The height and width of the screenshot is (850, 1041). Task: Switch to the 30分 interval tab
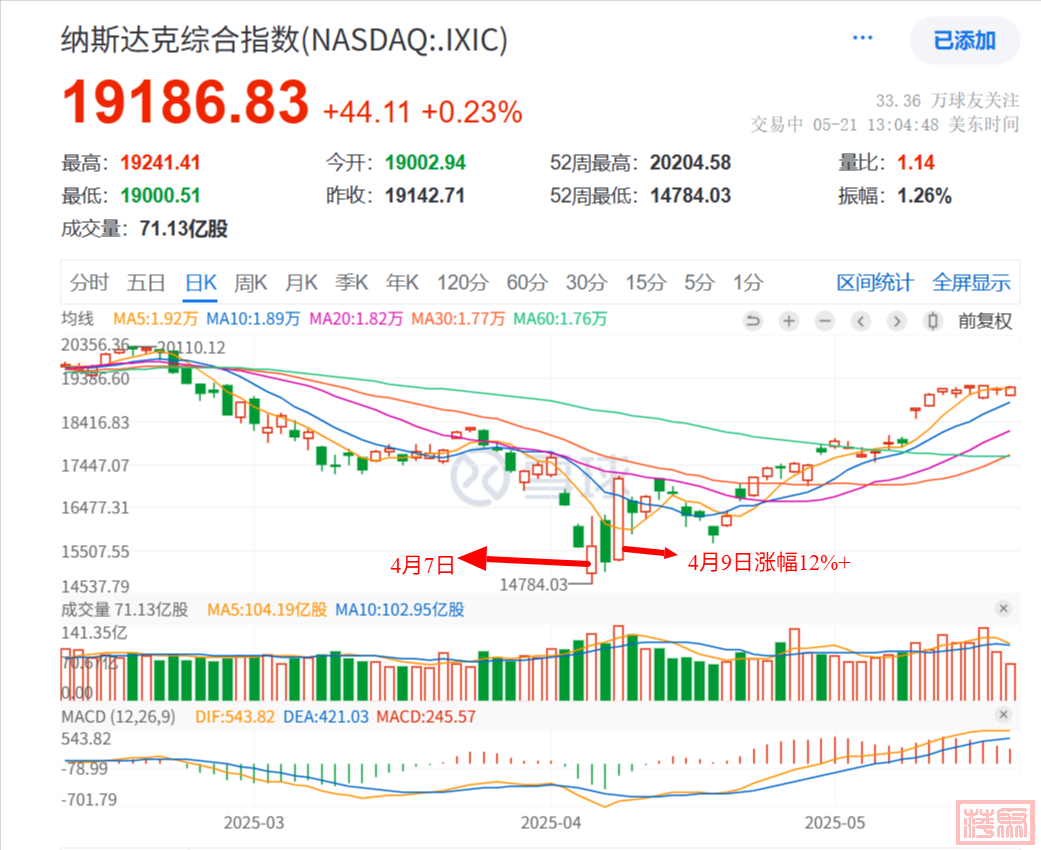(586, 283)
